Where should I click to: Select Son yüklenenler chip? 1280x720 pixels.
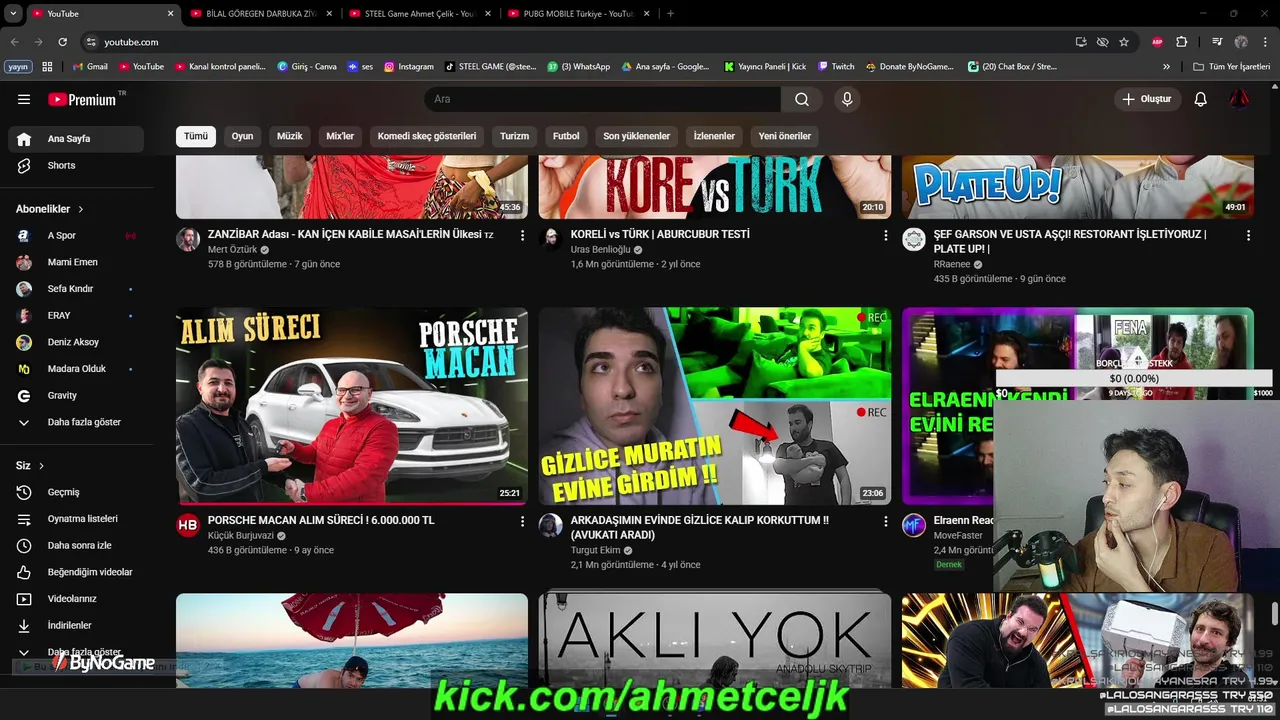click(x=636, y=136)
